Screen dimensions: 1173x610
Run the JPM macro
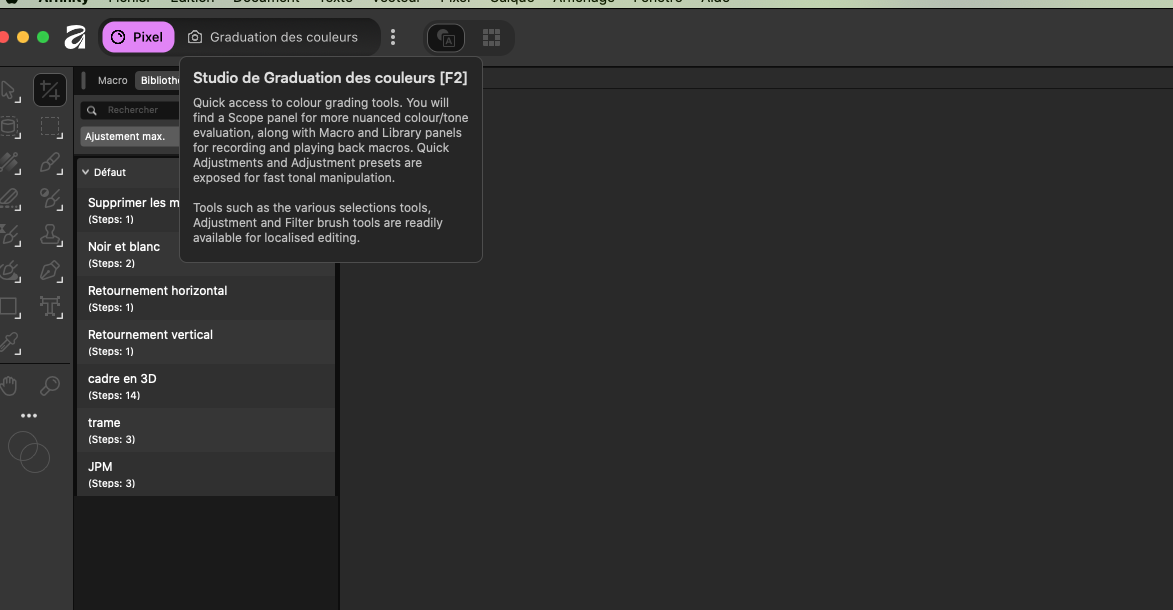206,474
